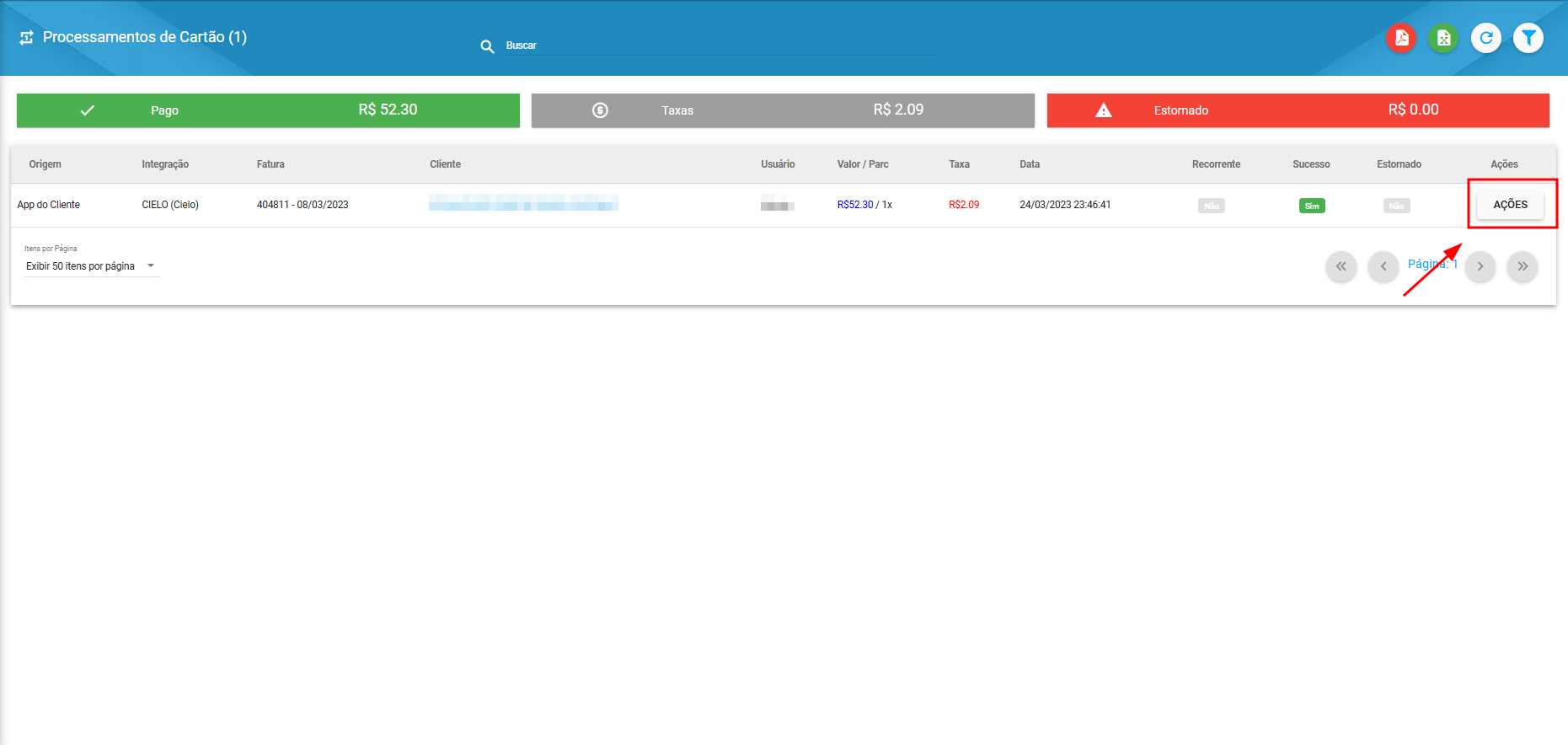Click the R$2.09 fee in the row
1568x745 pixels.
964,205
